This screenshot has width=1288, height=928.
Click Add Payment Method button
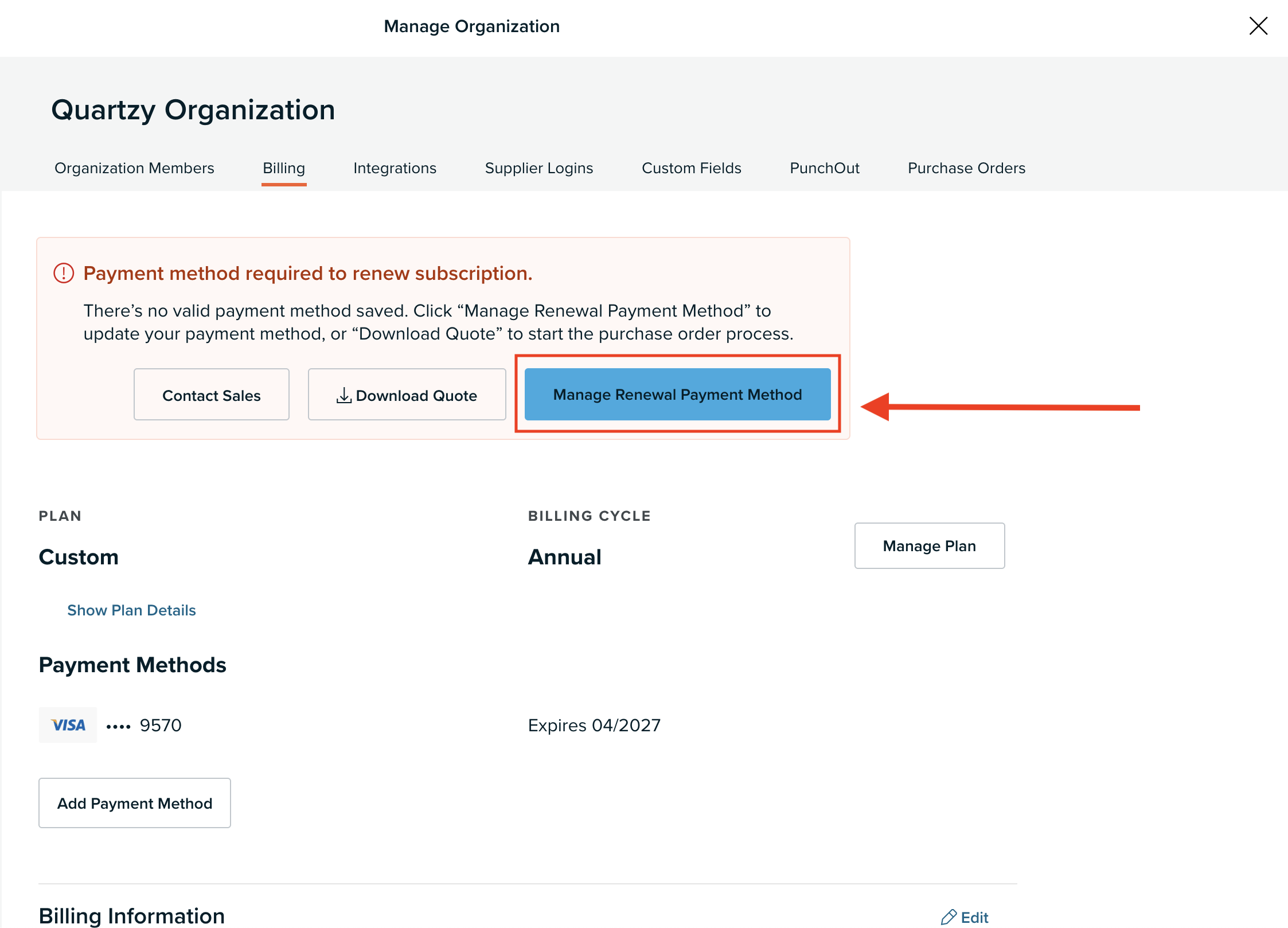tap(135, 803)
